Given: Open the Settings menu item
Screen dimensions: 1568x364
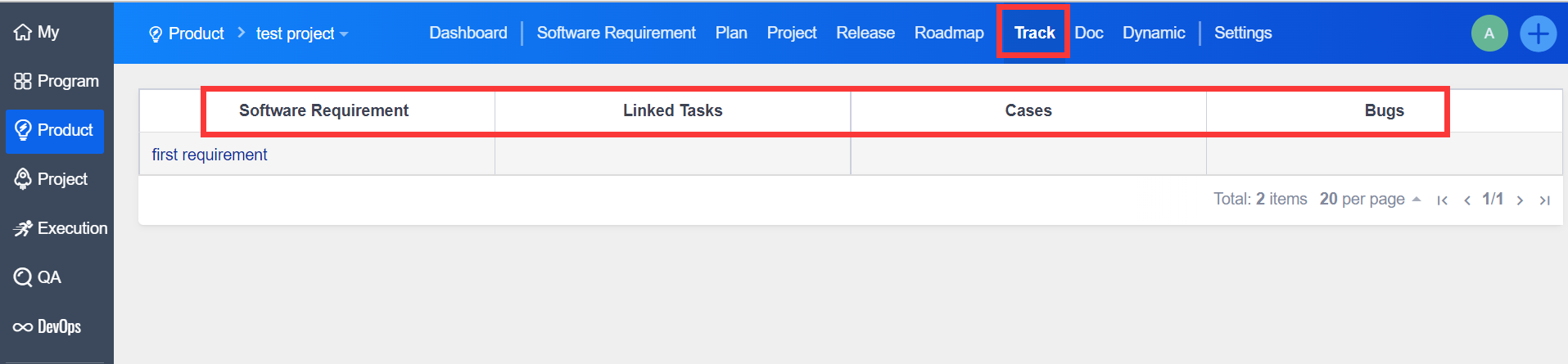Looking at the screenshot, I should (x=1242, y=33).
